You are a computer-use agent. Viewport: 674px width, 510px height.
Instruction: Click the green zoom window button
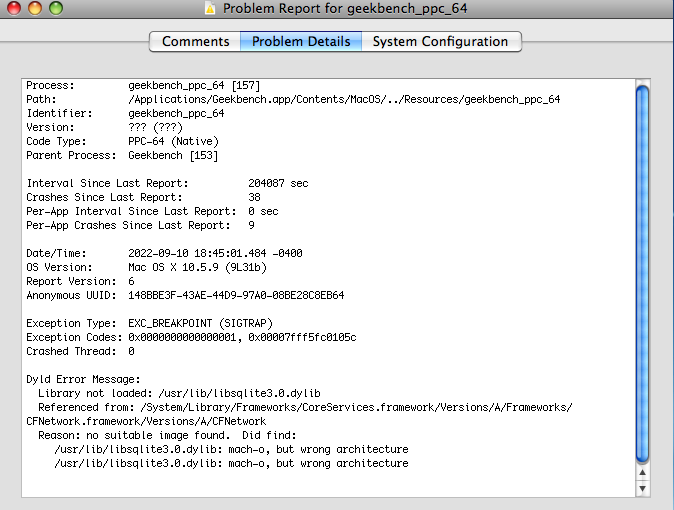point(56,8)
